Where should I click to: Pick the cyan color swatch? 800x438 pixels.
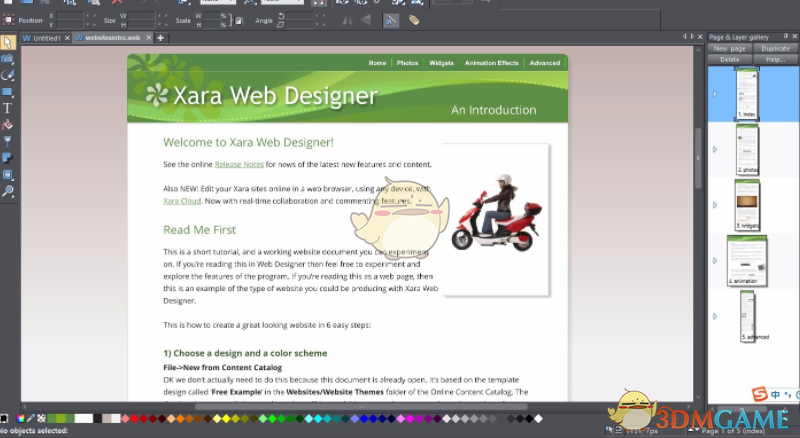tap(318, 419)
